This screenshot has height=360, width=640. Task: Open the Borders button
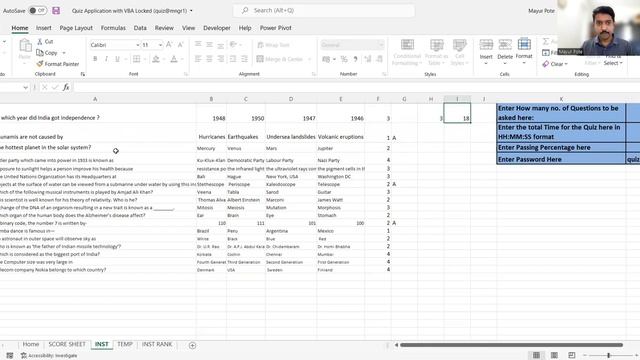(137, 59)
